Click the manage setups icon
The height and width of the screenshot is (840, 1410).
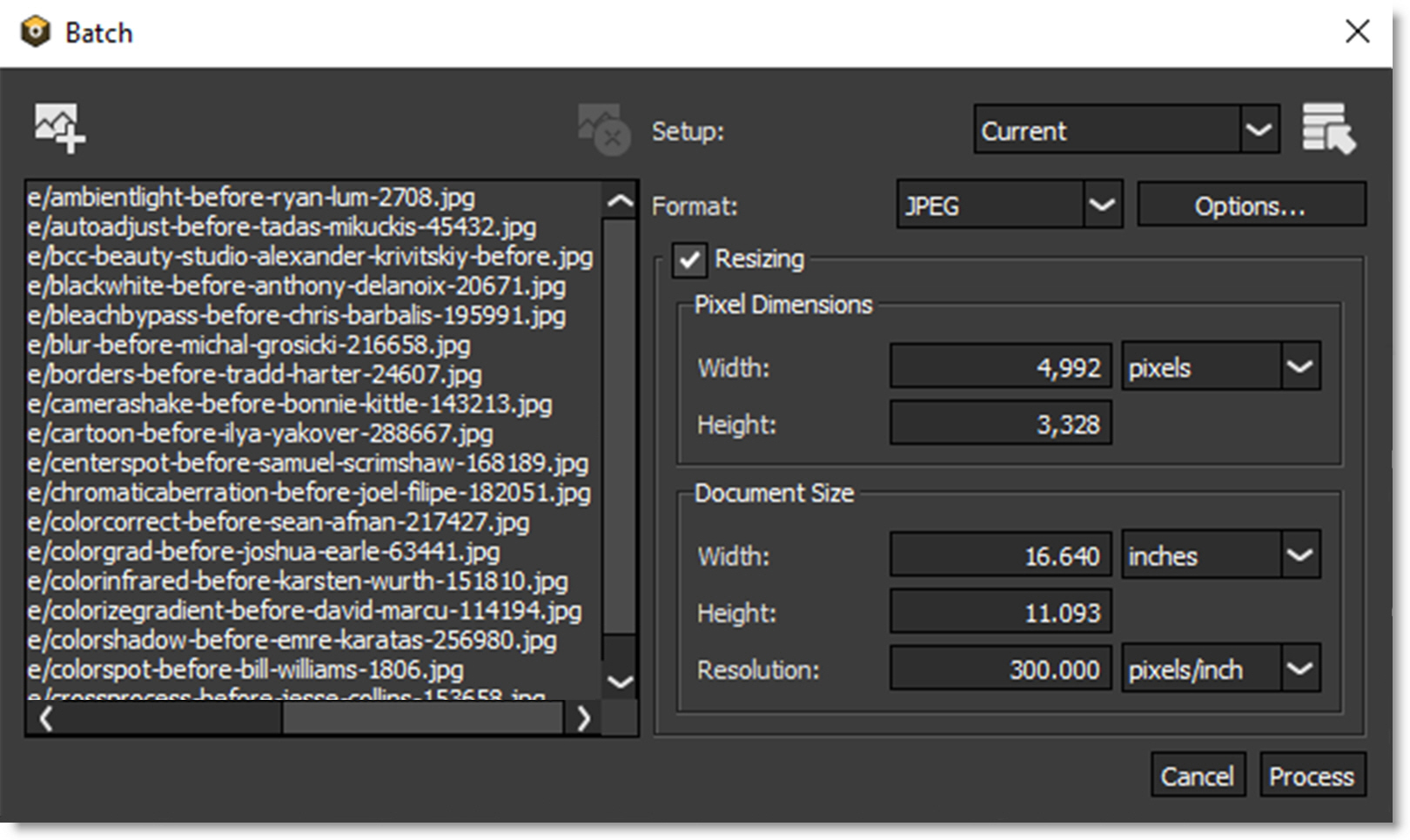(1328, 129)
